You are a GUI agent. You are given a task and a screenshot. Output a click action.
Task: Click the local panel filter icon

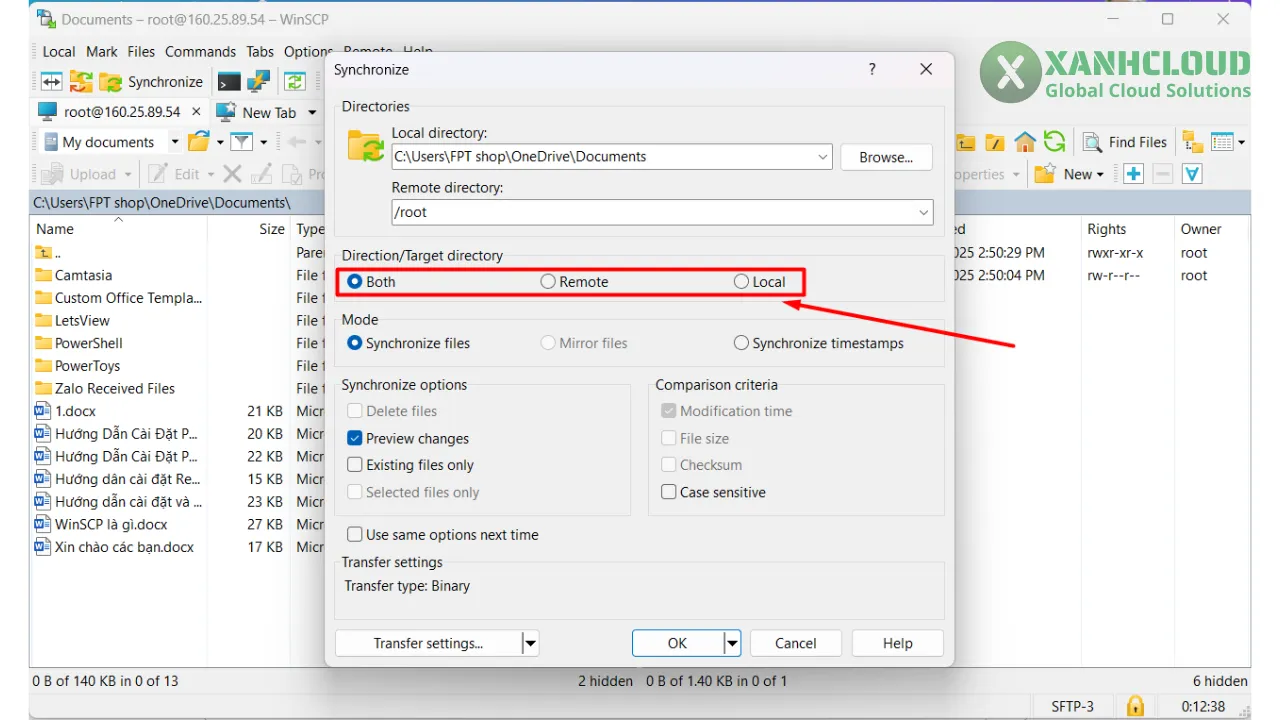[x=241, y=142]
